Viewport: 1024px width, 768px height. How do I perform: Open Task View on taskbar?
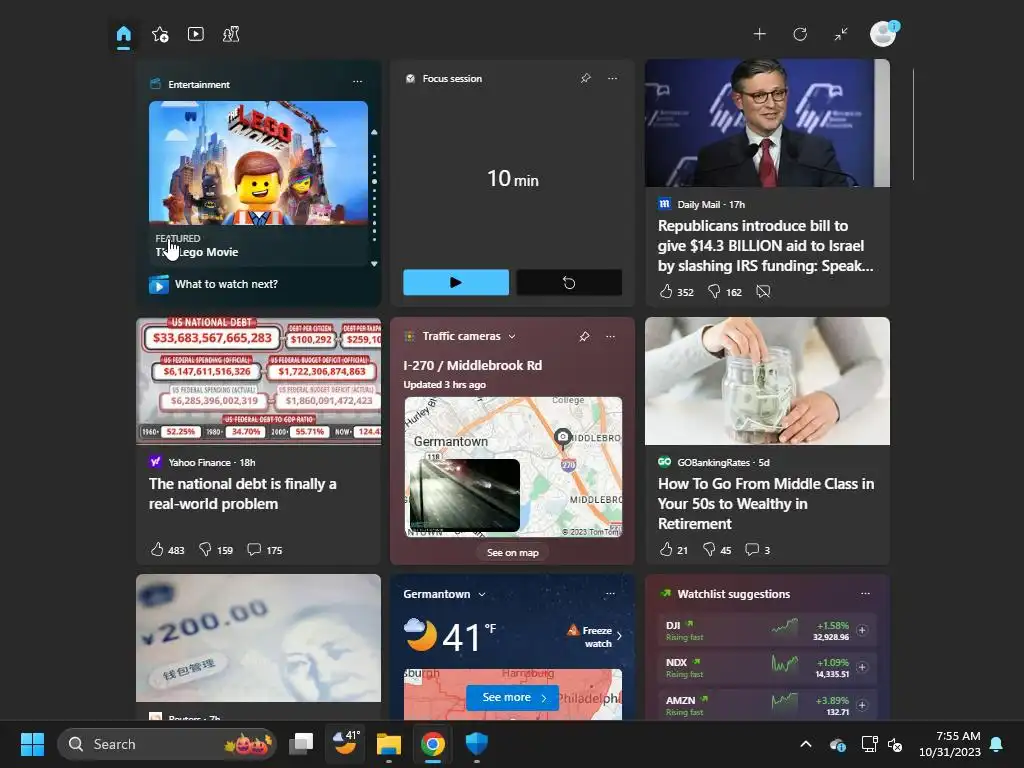(301, 744)
